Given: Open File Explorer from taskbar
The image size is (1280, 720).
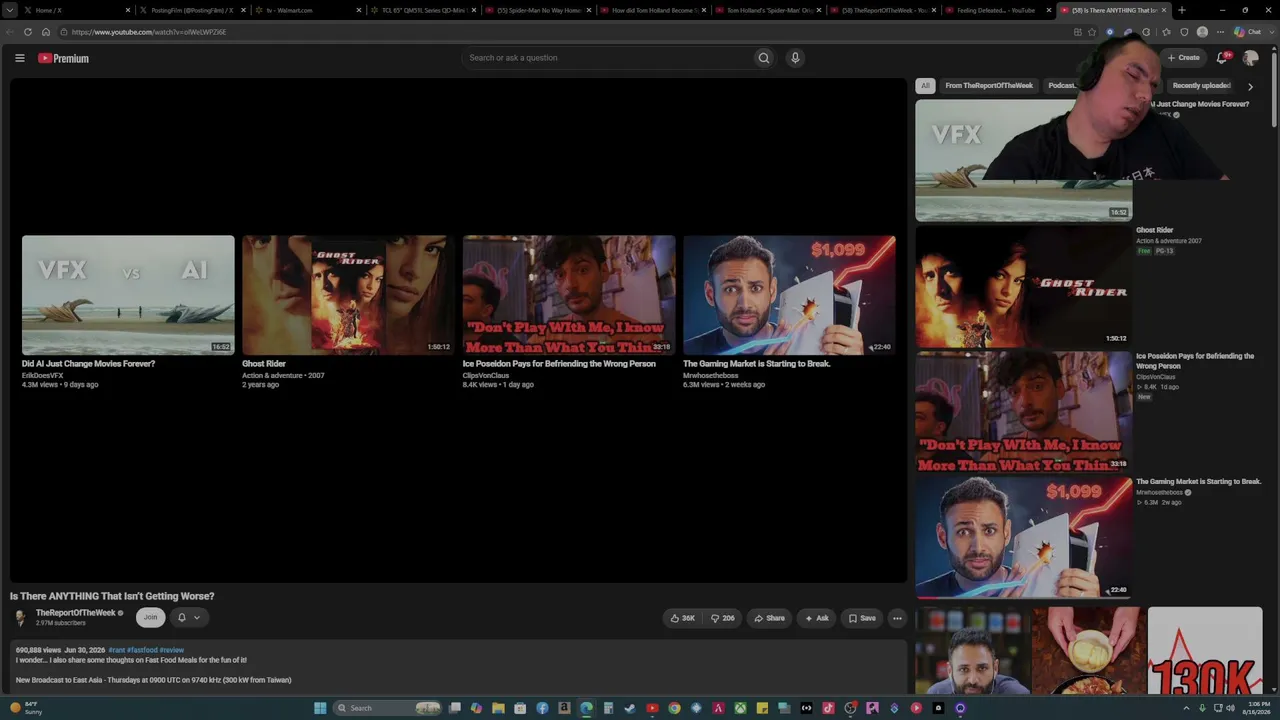Looking at the screenshot, I should 498,708.
